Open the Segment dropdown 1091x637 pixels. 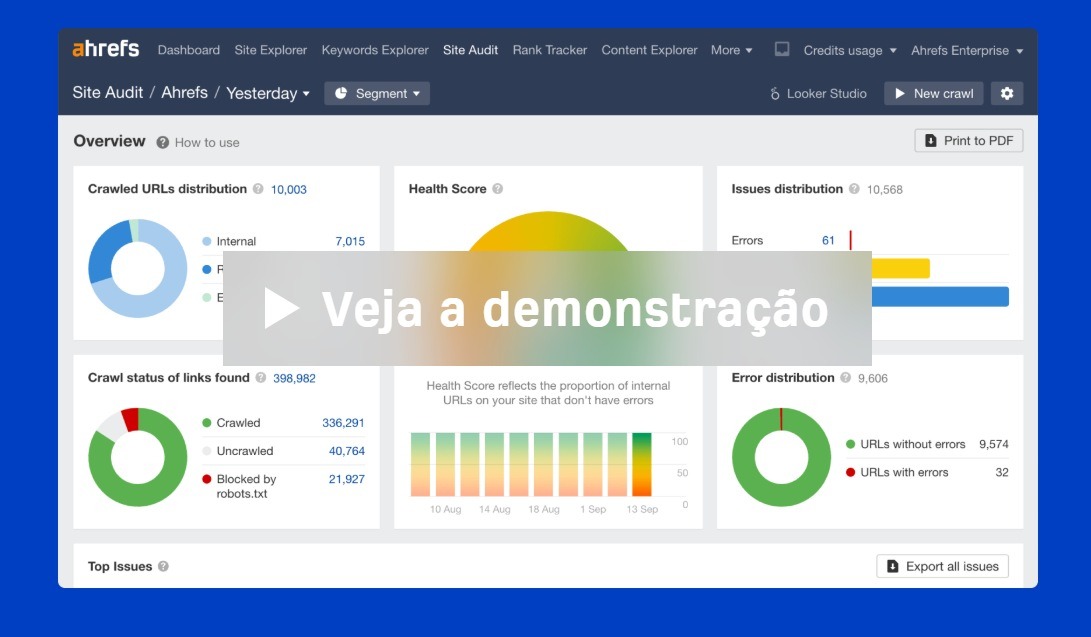[377, 93]
